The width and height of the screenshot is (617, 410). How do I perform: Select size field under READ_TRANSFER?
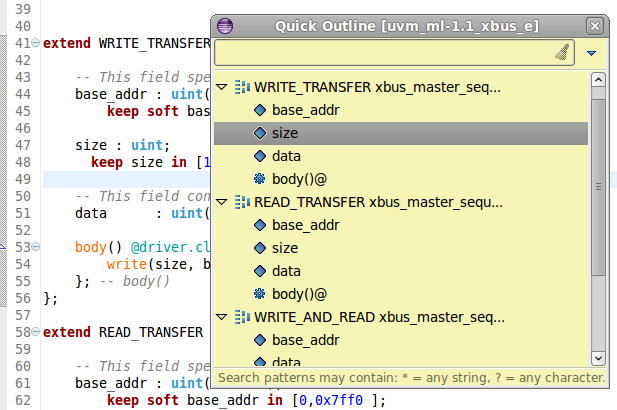[x=285, y=248]
